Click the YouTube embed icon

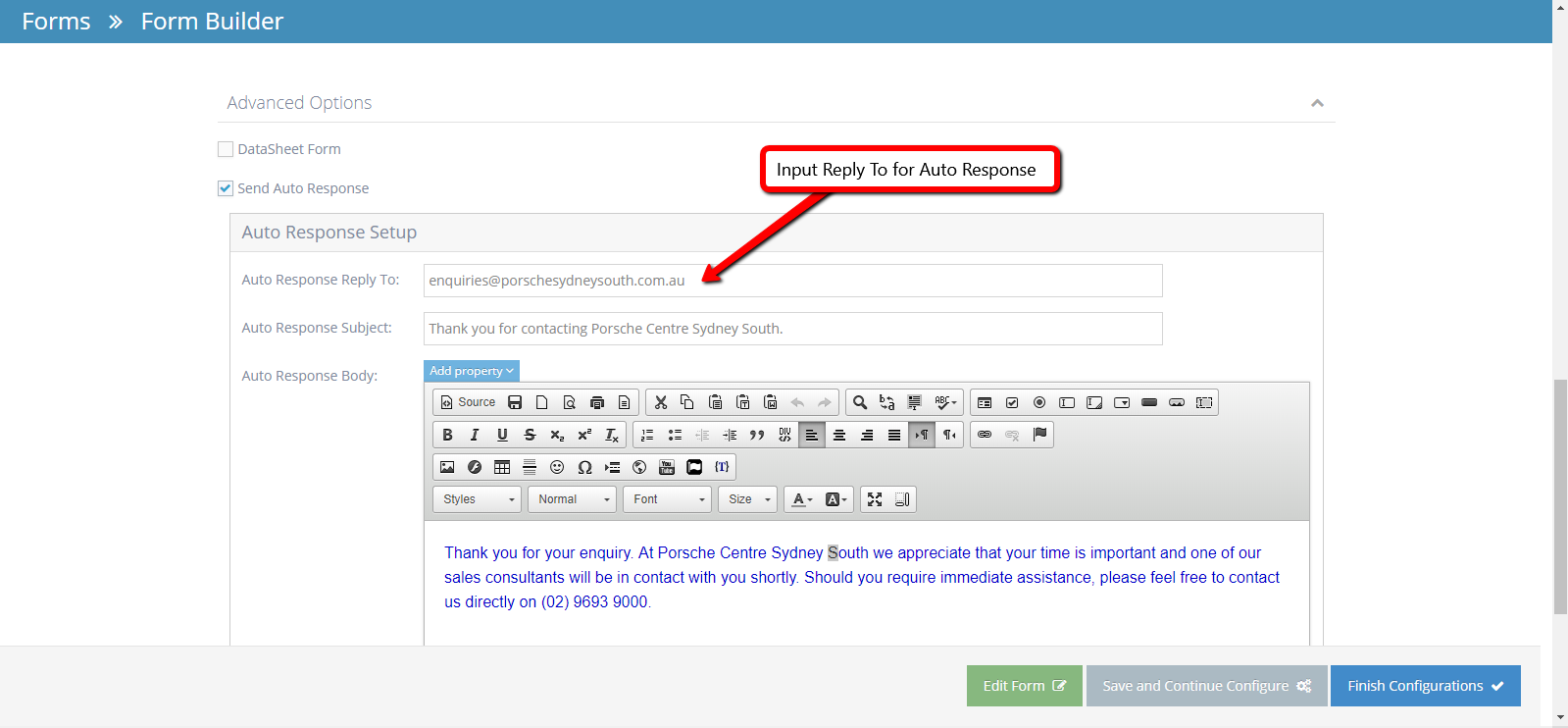(667, 467)
